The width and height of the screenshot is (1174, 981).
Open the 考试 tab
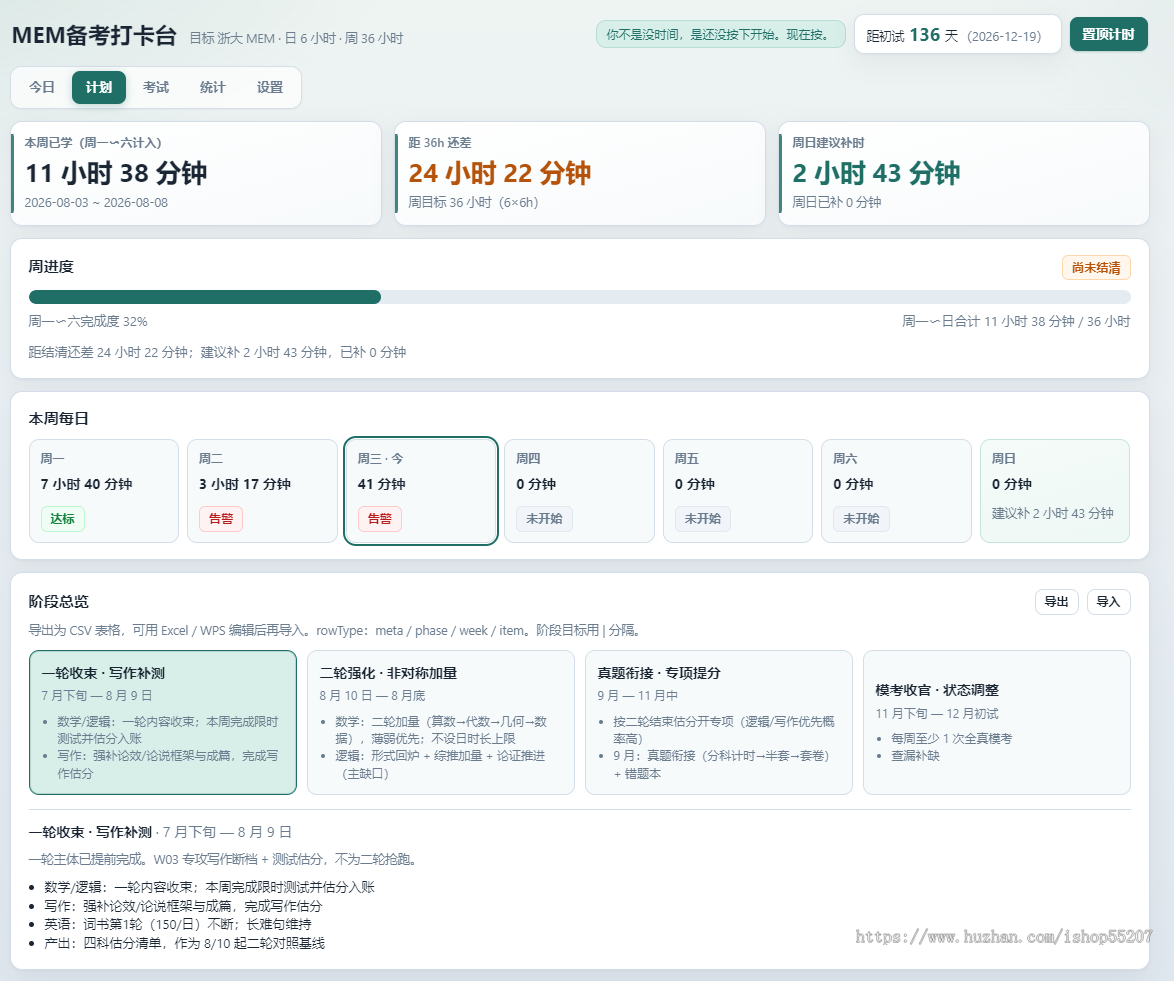[156, 88]
